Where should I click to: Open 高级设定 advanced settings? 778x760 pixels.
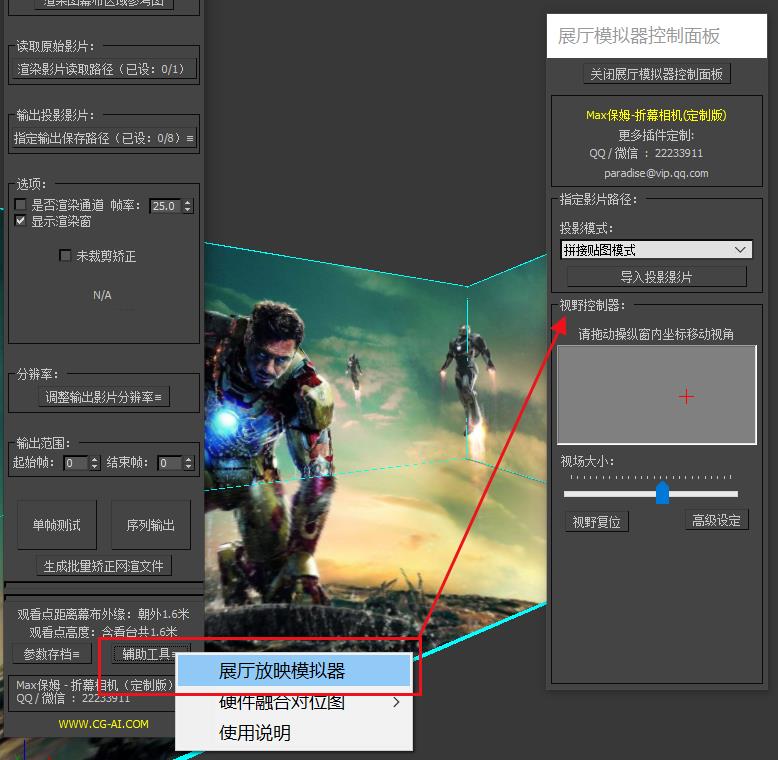[716, 520]
